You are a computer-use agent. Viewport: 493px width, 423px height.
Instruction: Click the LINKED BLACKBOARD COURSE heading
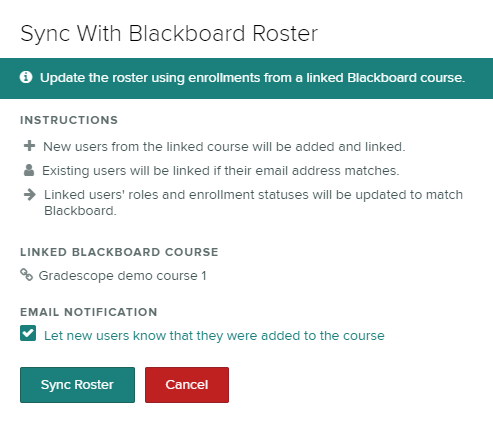tap(119, 252)
